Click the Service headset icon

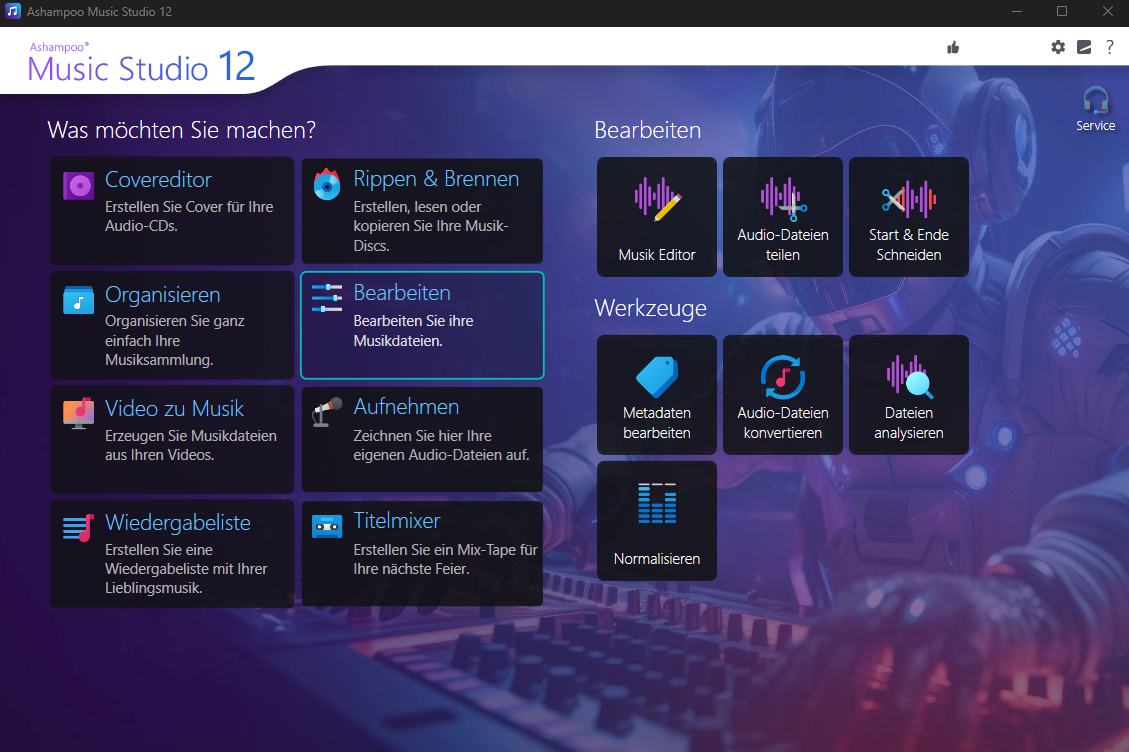click(1096, 106)
